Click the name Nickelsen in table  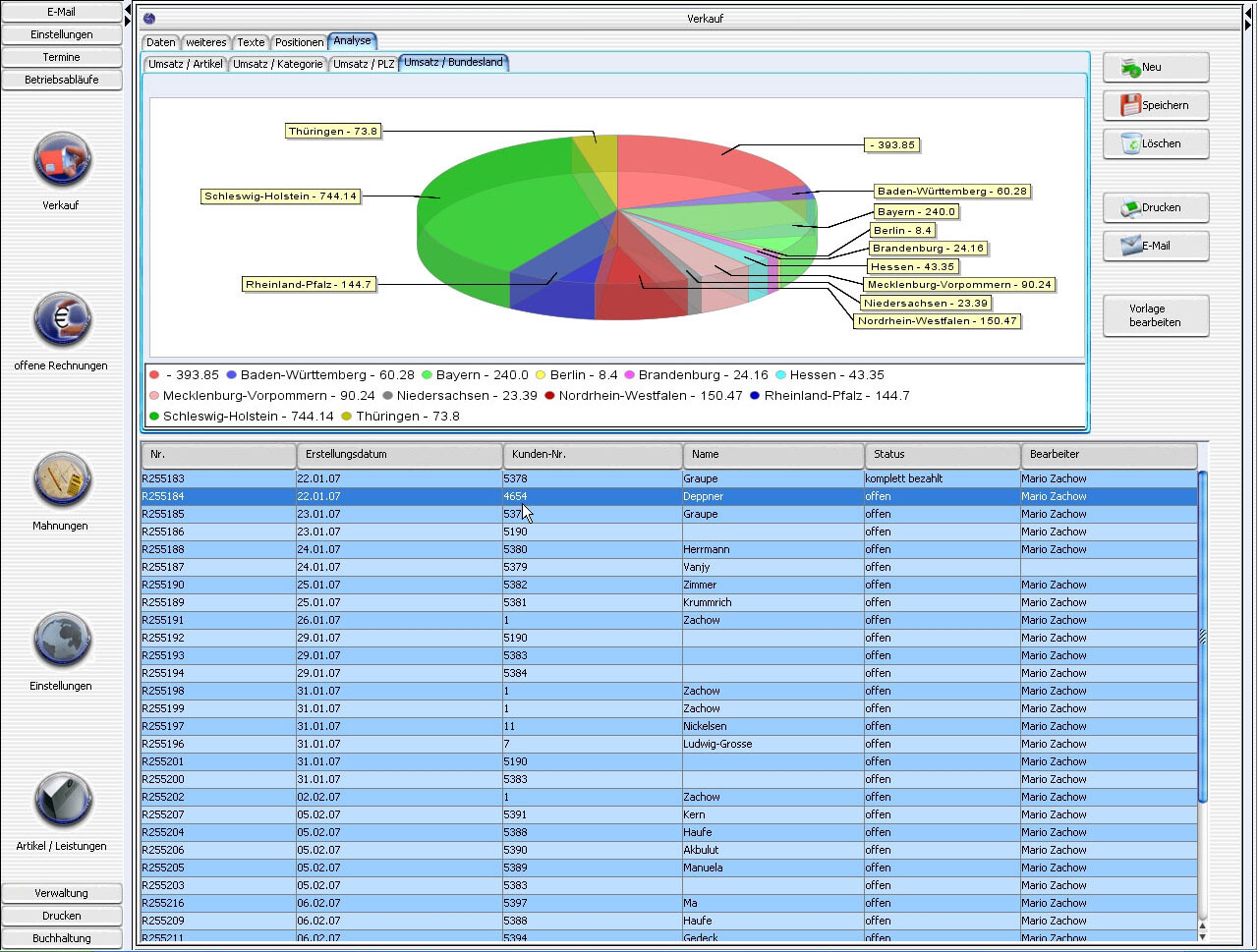click(705, 726)
